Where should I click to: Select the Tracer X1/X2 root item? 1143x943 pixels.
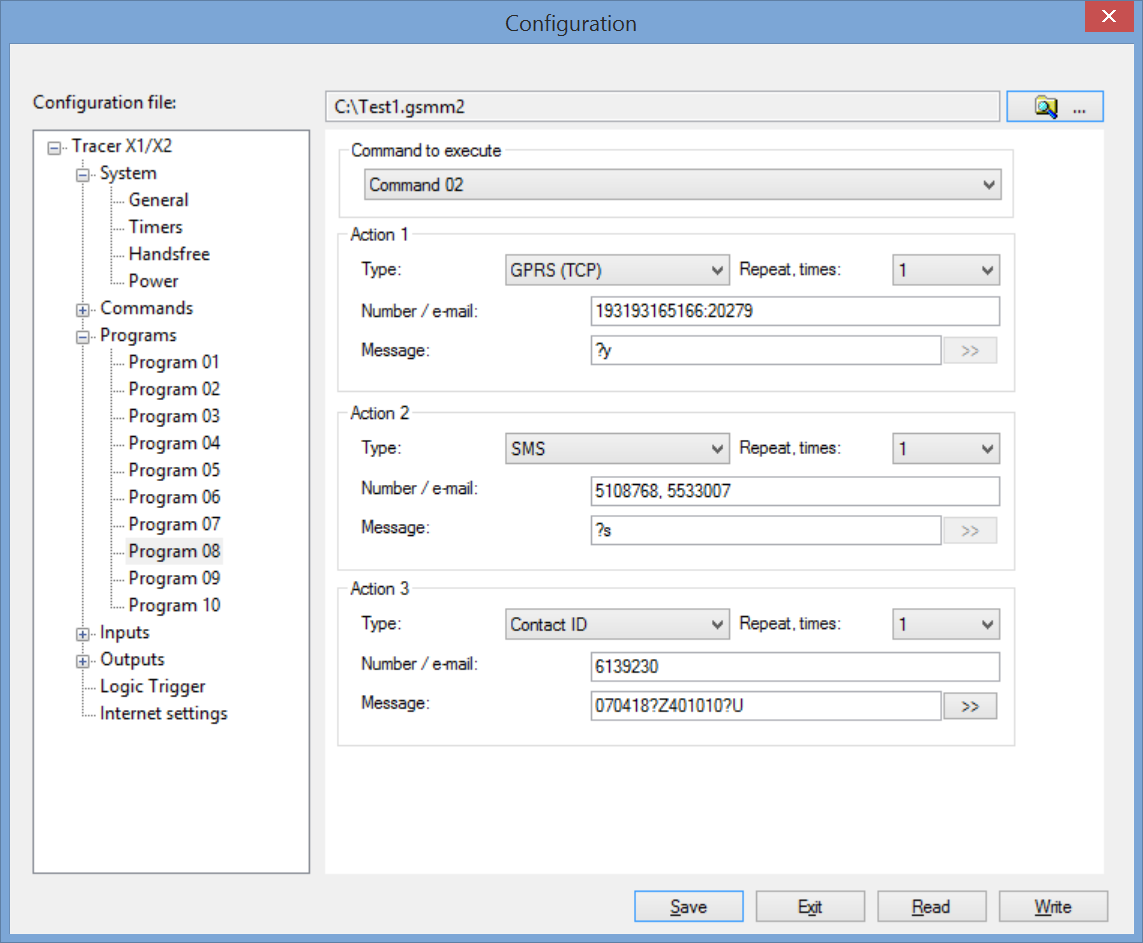[121, 146]
